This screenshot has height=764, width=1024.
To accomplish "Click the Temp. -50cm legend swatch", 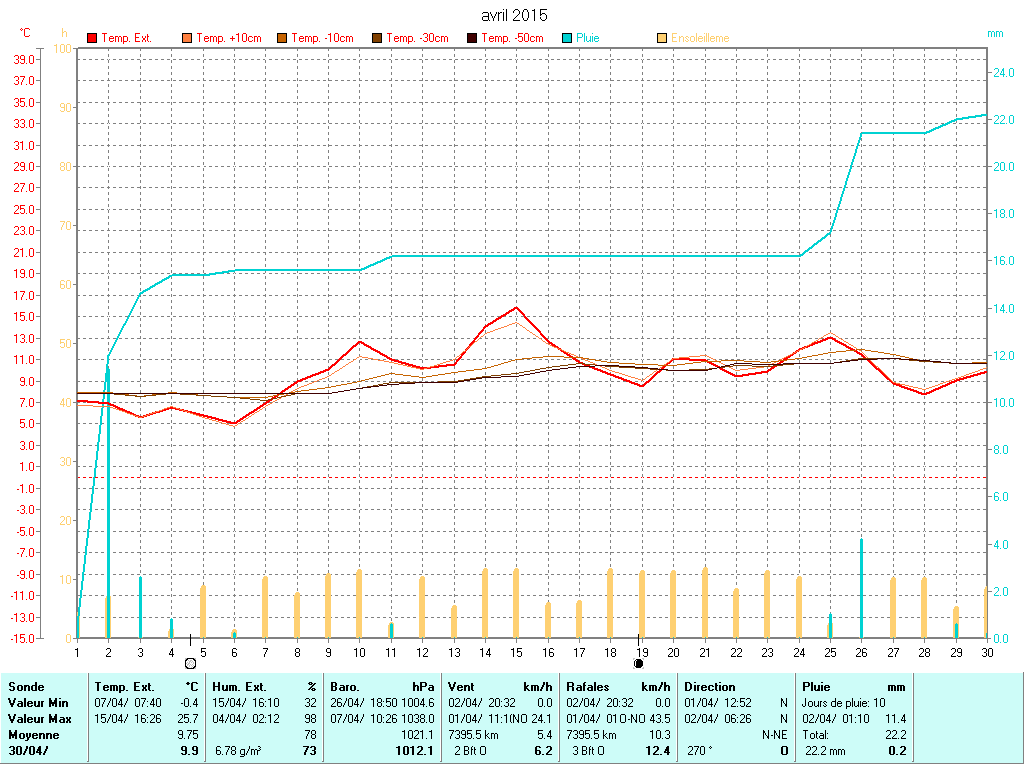I will click(x=472, y=38).
